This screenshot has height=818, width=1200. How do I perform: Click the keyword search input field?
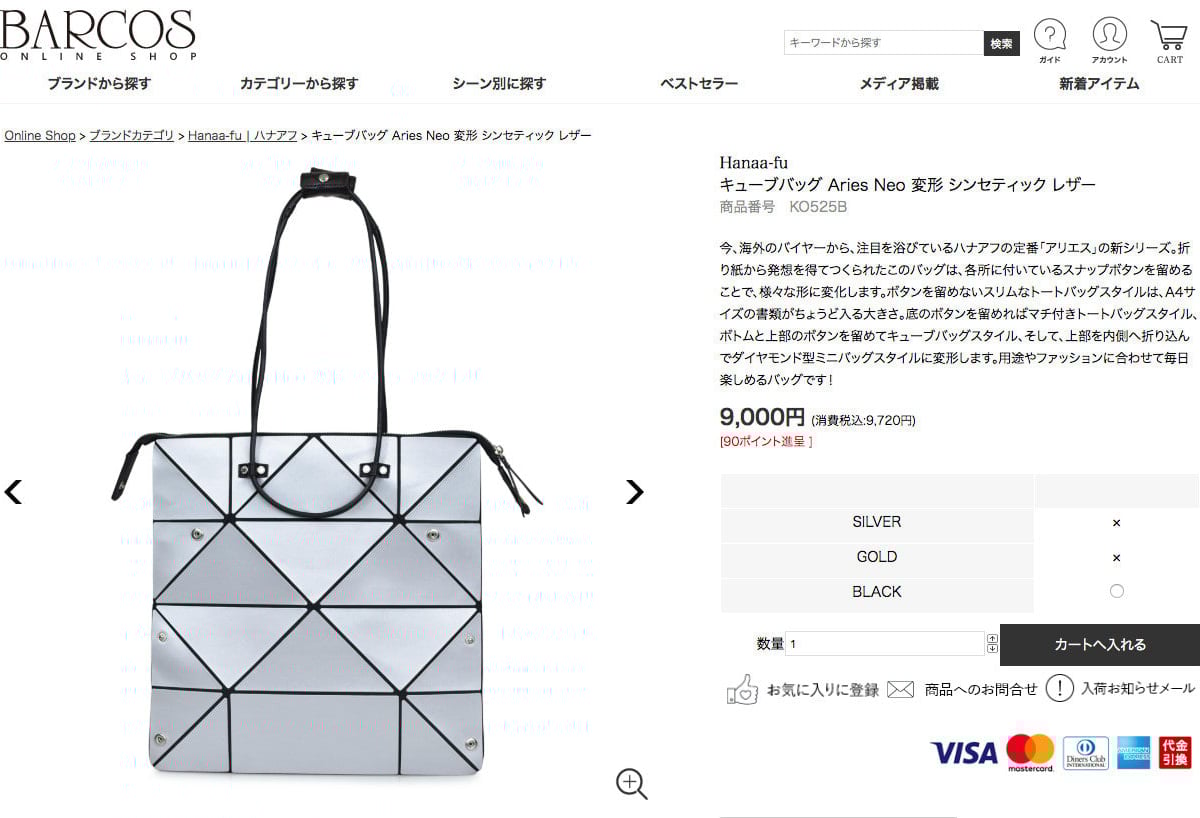coord(884,43)
